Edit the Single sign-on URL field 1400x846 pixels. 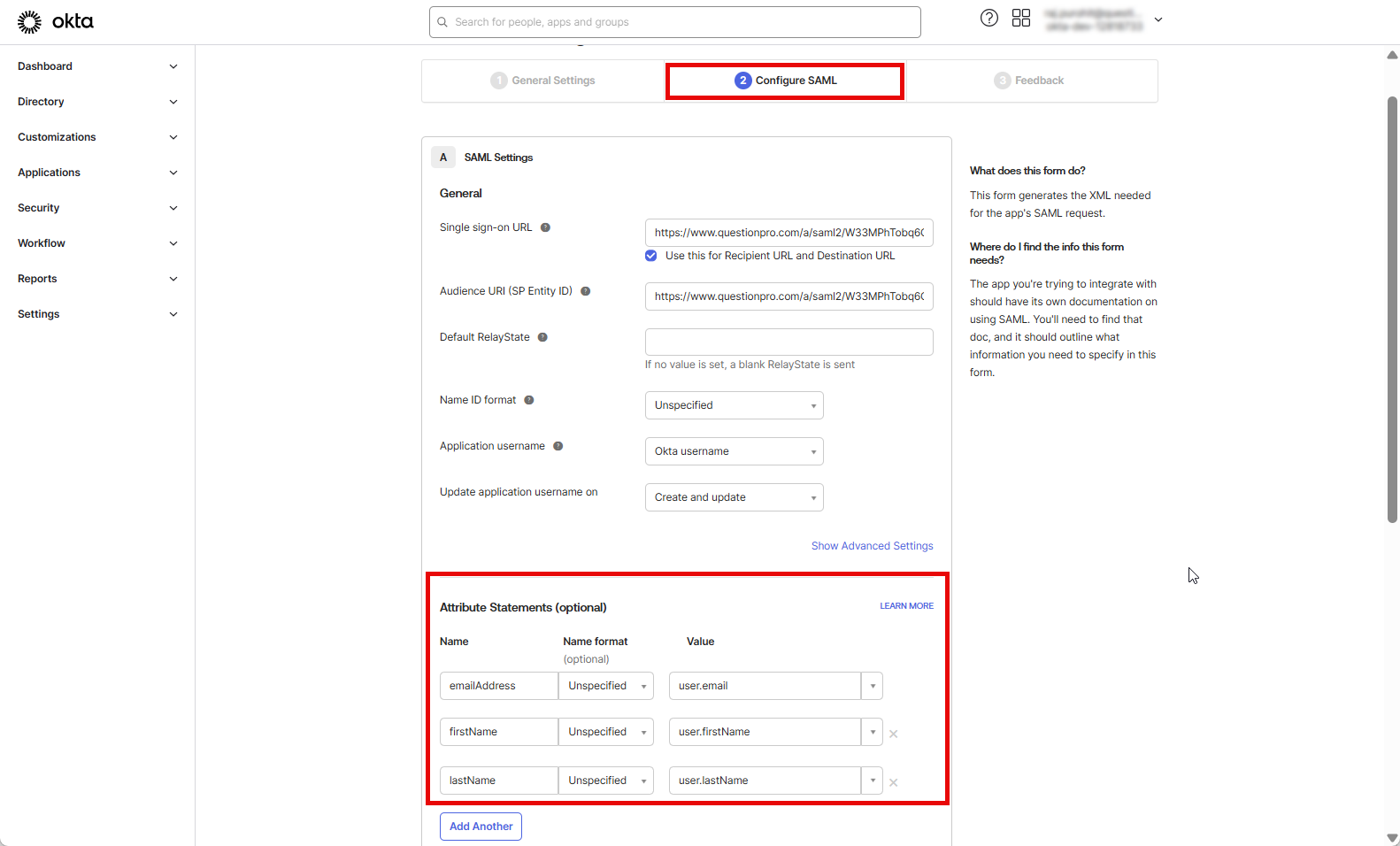tap(788, 233)
